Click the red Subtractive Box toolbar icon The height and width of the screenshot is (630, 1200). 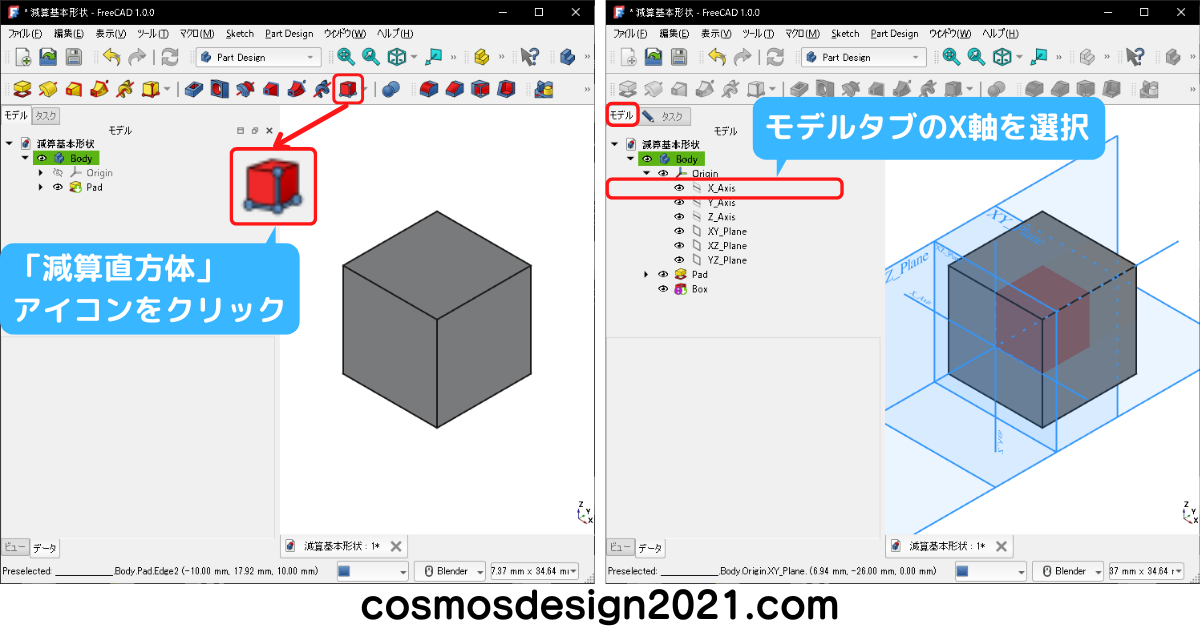(x=348, y=89)
